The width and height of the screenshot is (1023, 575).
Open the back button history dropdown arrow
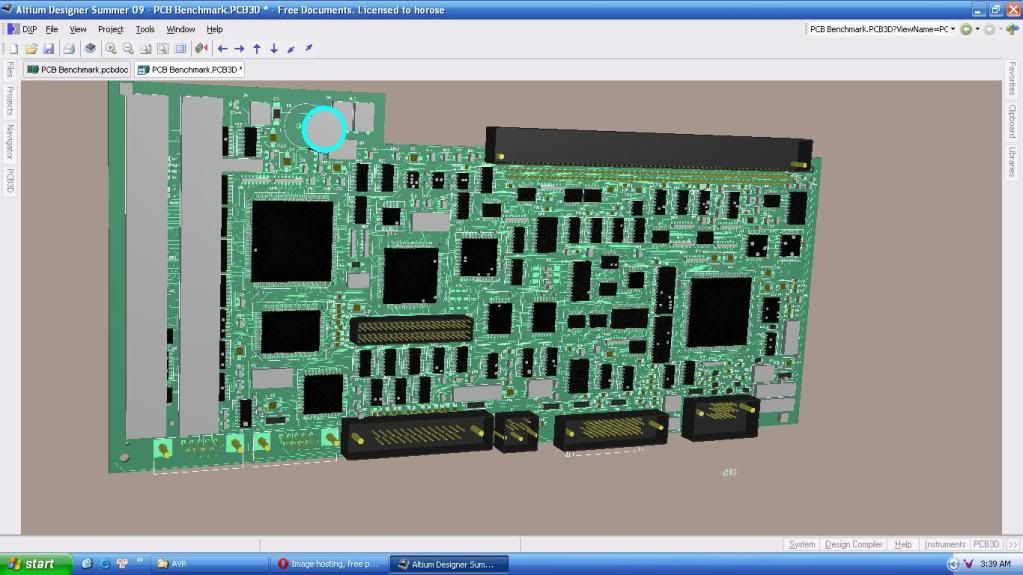click(x=978, y=29)
